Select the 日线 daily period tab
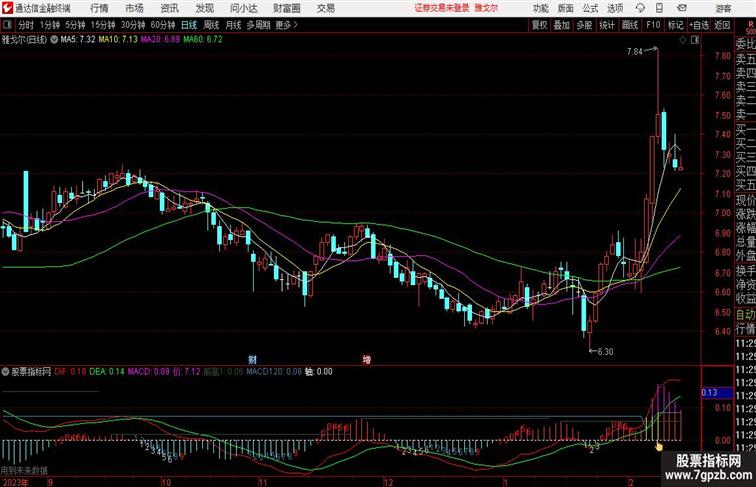756x487 pixels. [189, 25]
